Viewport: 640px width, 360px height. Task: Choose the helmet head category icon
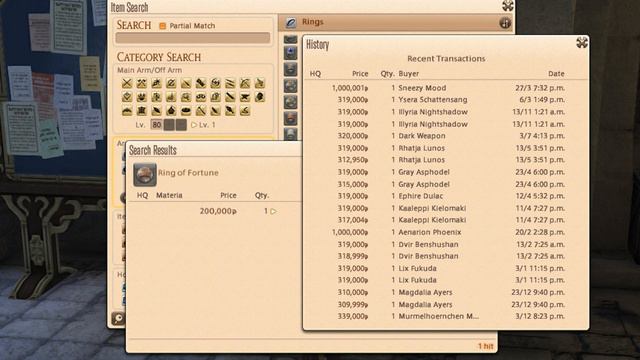tap(260, 97)
